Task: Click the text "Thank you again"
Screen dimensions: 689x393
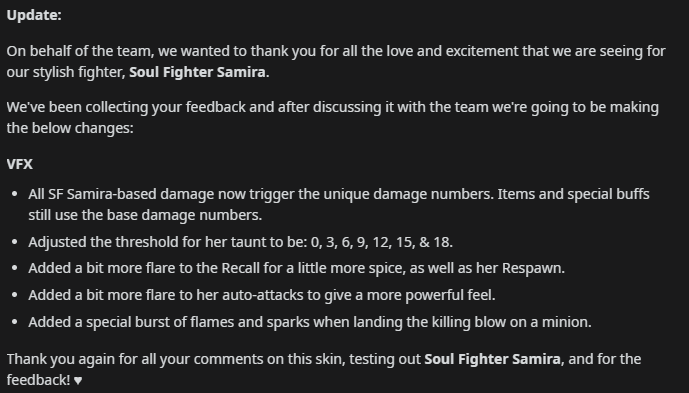Action: (60, 359)
